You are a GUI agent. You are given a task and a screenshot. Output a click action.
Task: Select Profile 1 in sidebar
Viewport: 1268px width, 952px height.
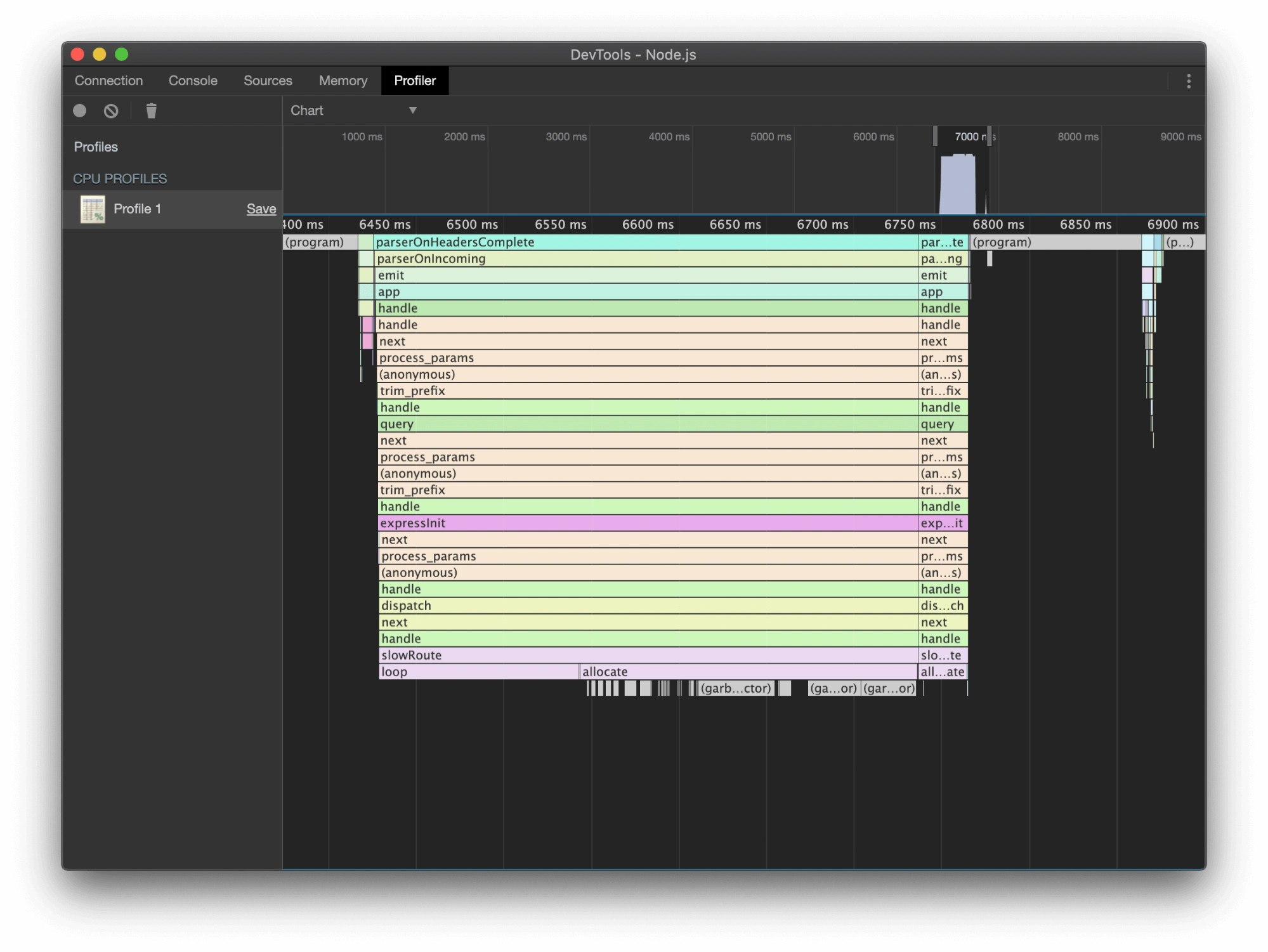pos(172,209)
